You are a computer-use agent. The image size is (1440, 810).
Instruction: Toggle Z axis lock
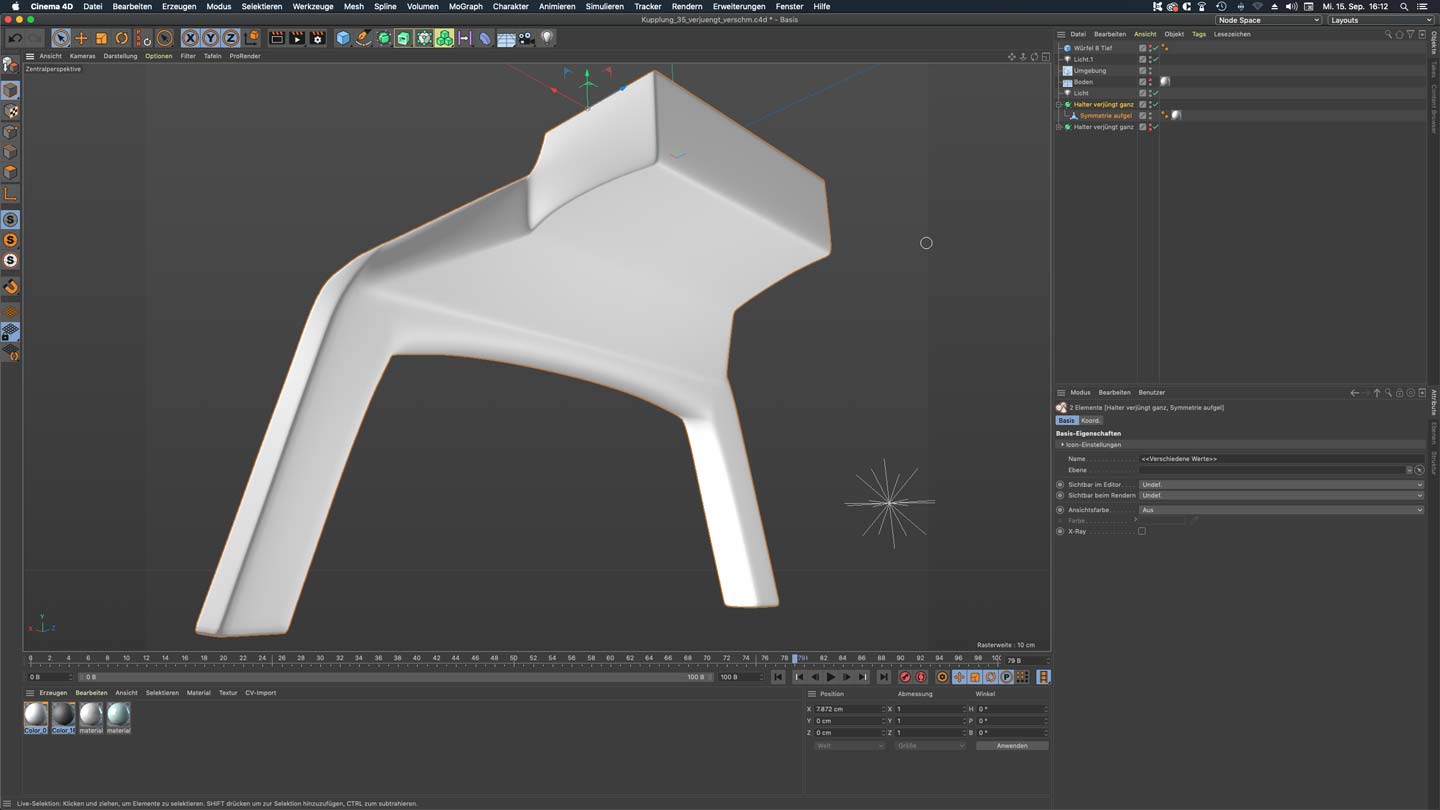(x=230, y=38)
